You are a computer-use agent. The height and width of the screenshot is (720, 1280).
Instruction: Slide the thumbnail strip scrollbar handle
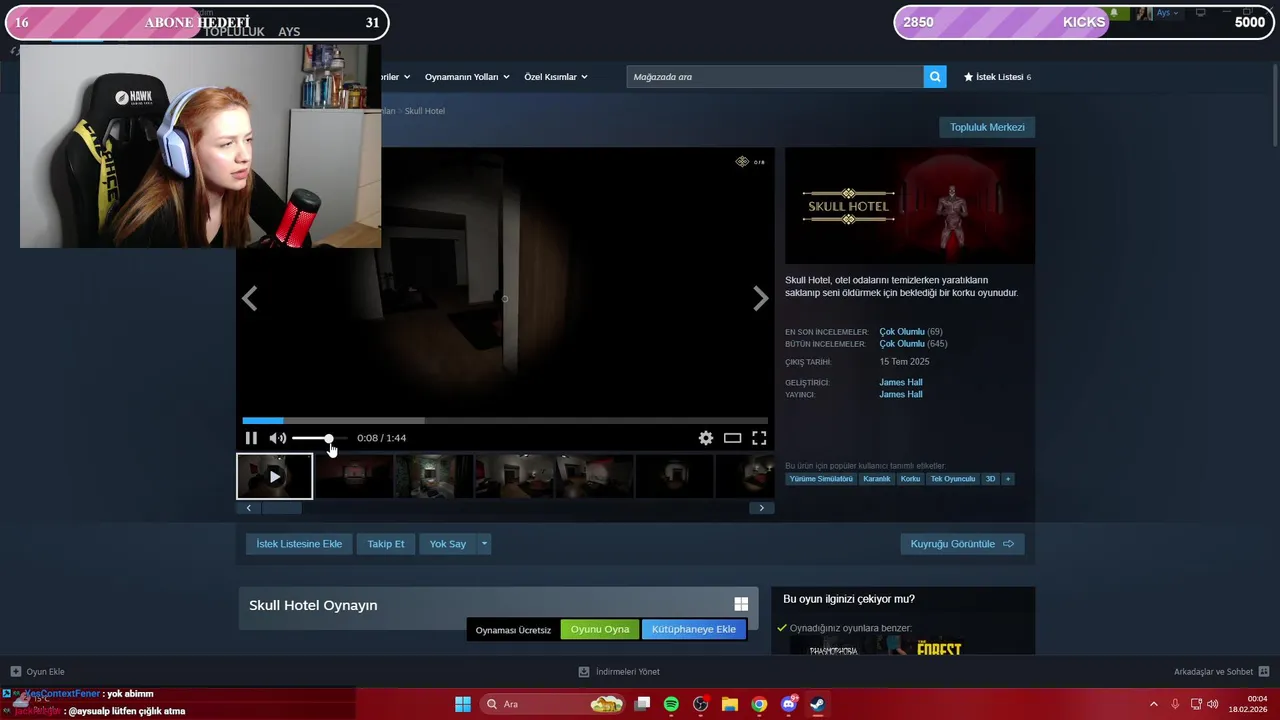(x=282, y=508)
